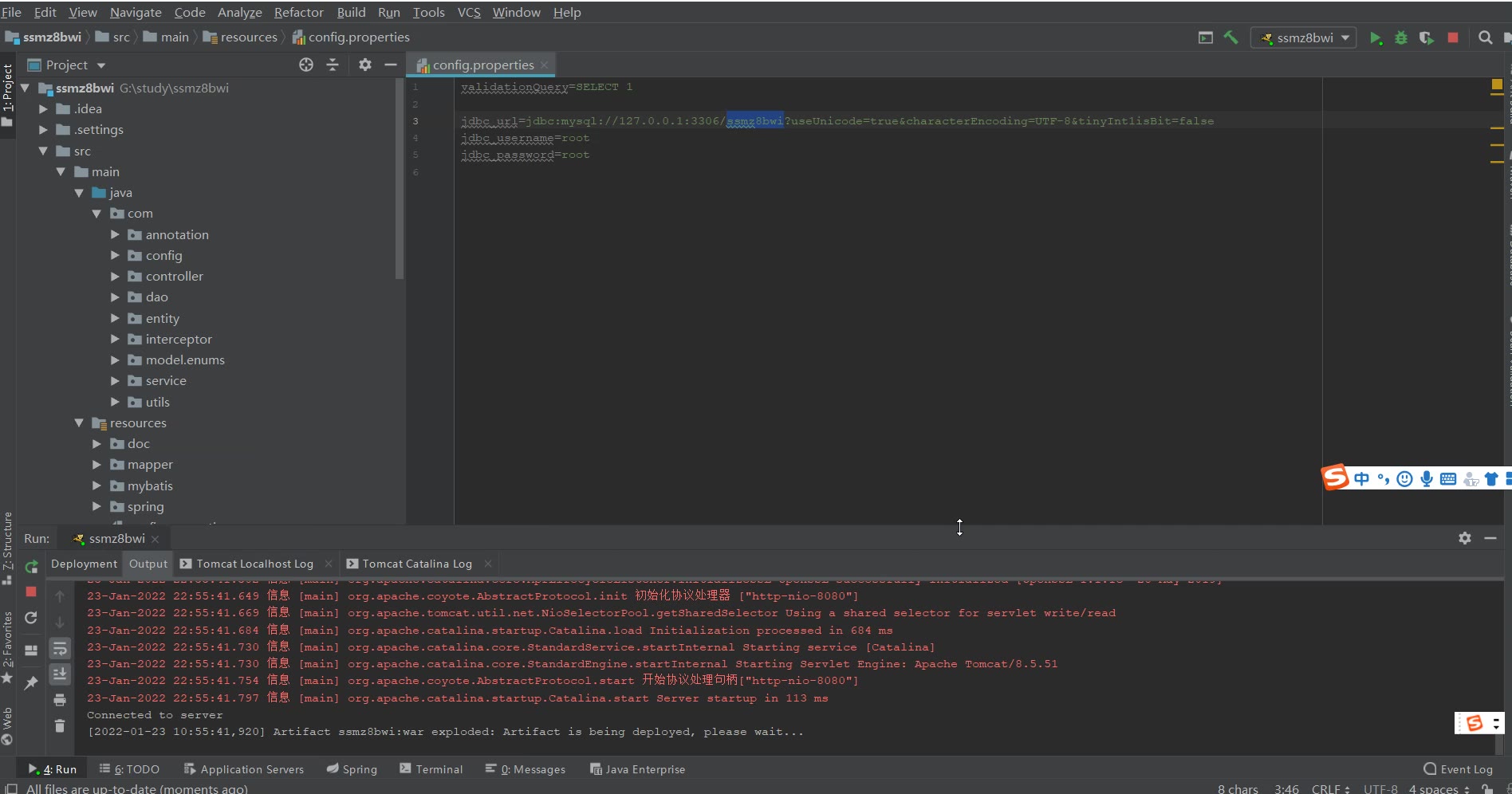Expand the controller package folder
This screenshot has width=1512, height=794.
(x=115, y=277)
